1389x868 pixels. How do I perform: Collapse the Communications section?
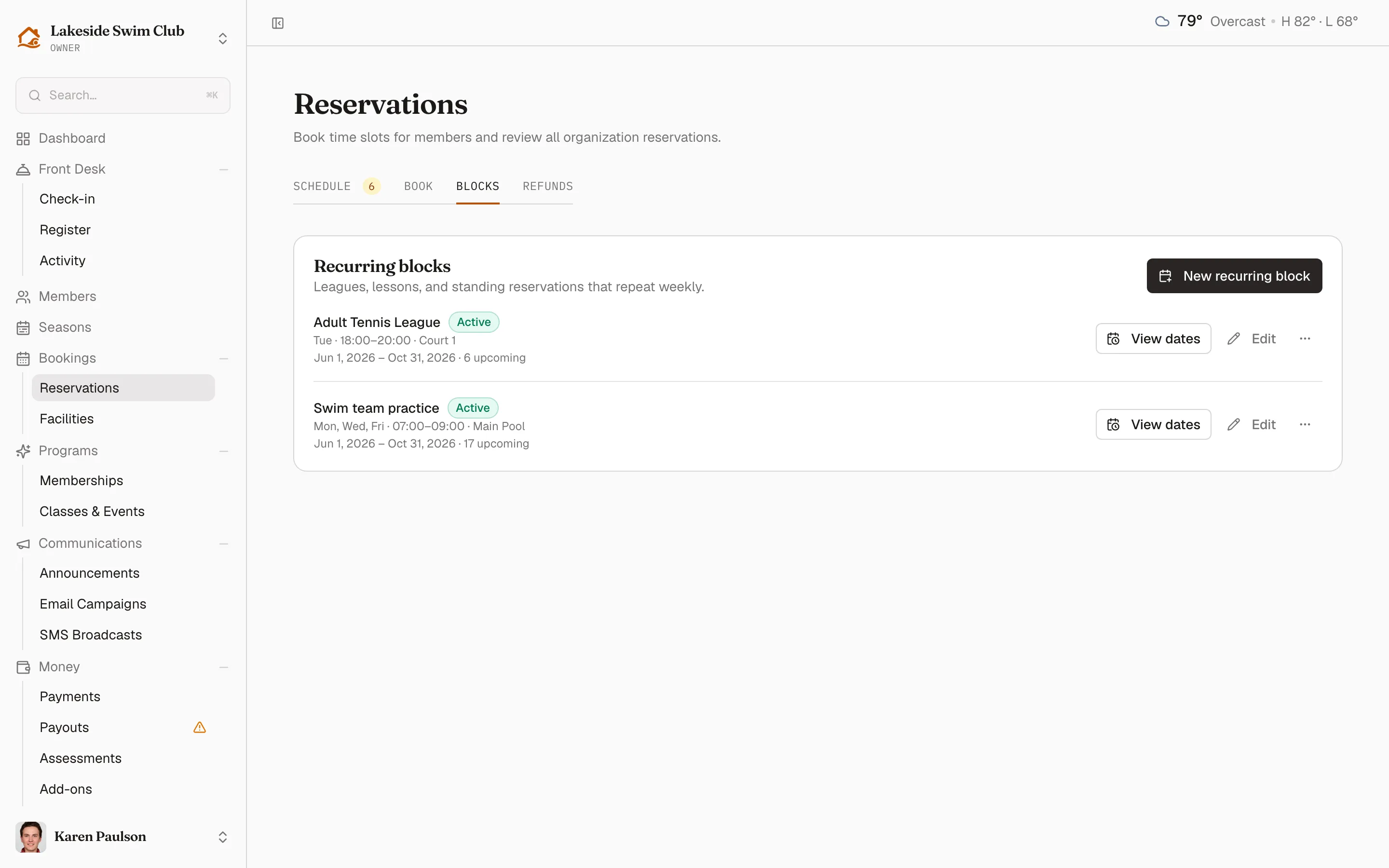click(224, 543)
